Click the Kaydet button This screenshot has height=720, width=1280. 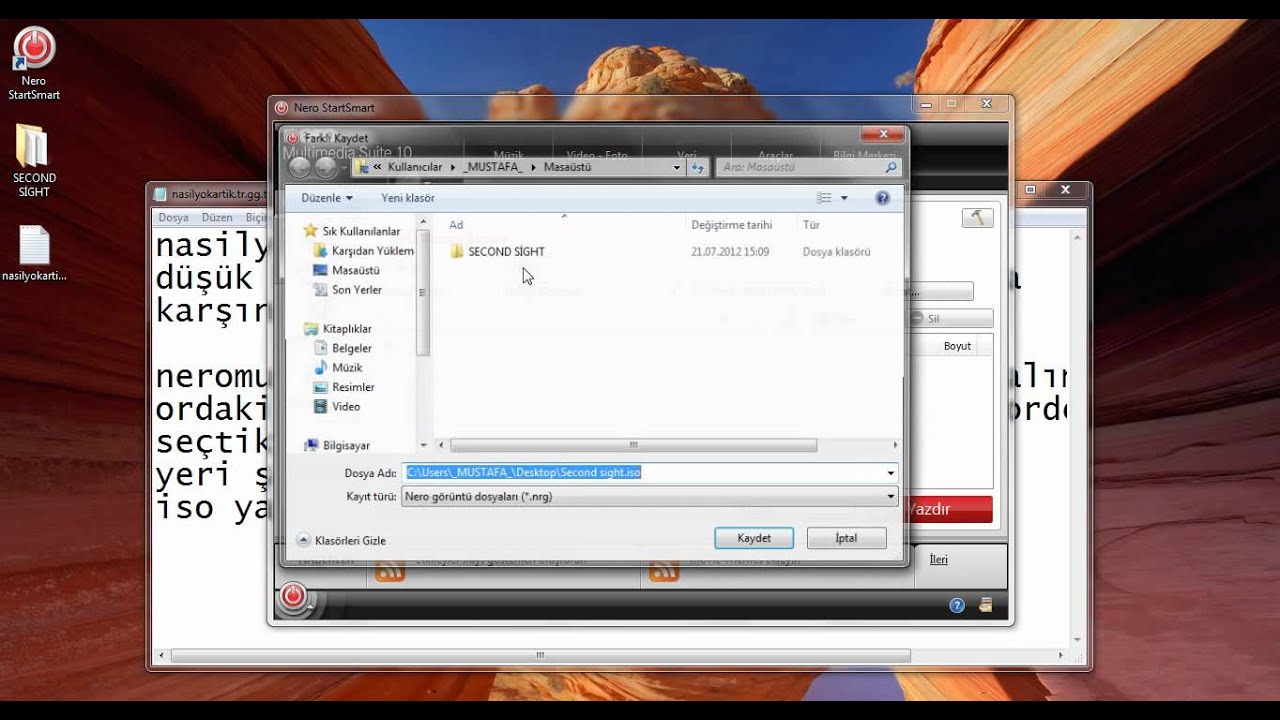[754, 538]
